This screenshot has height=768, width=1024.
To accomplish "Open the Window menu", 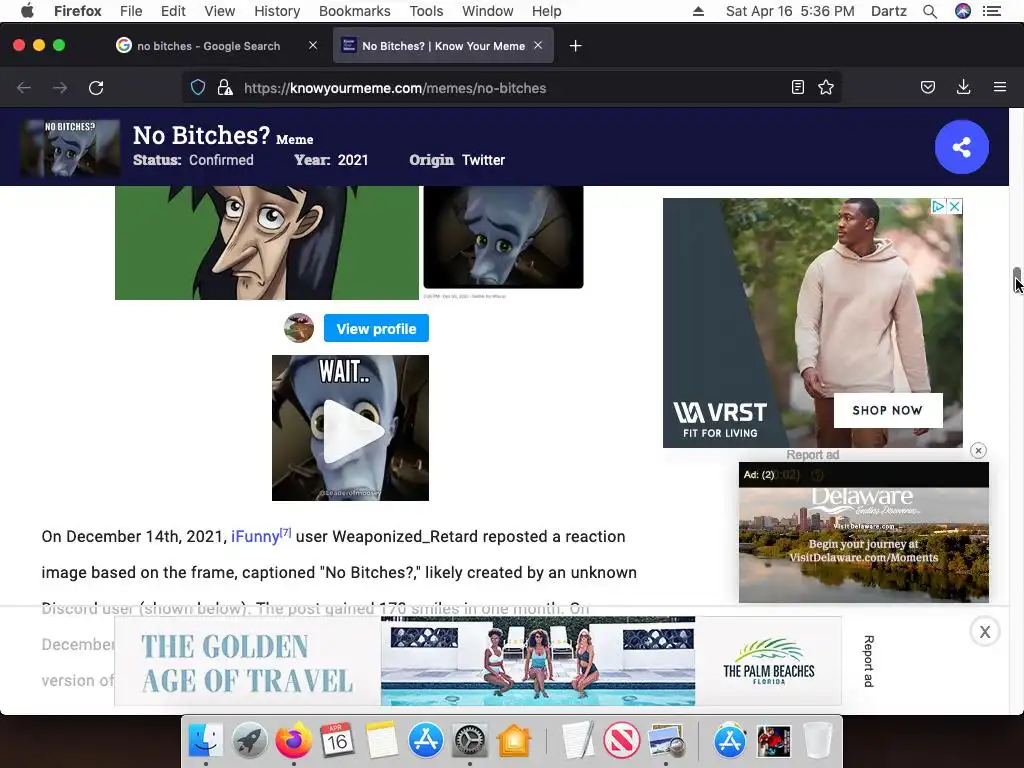I will click(488, 11).
